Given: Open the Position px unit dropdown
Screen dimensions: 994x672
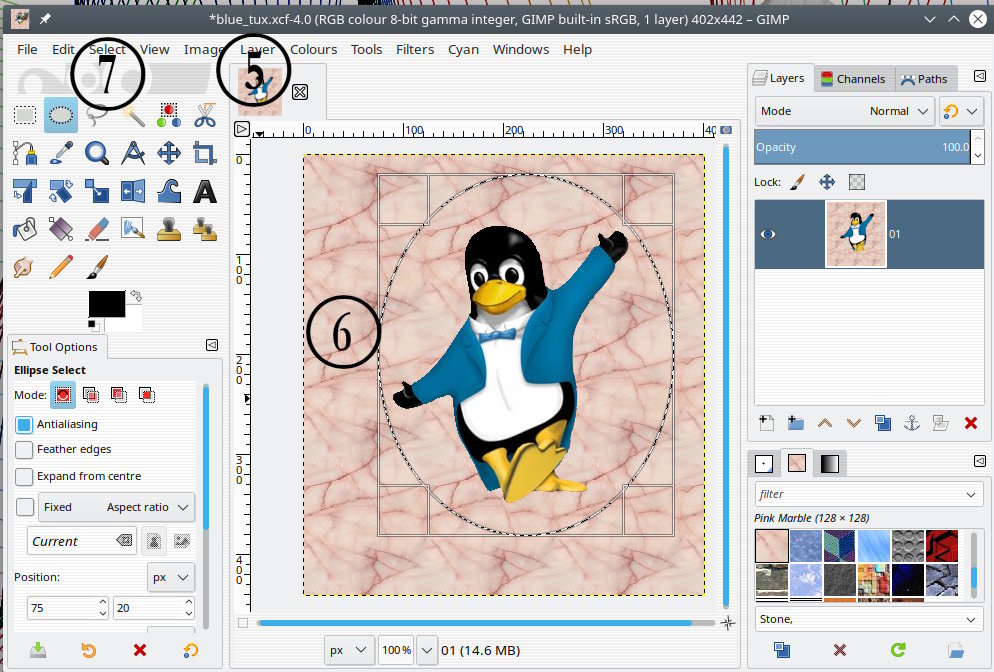Looking at the screenshot, I should pos(171,578).
